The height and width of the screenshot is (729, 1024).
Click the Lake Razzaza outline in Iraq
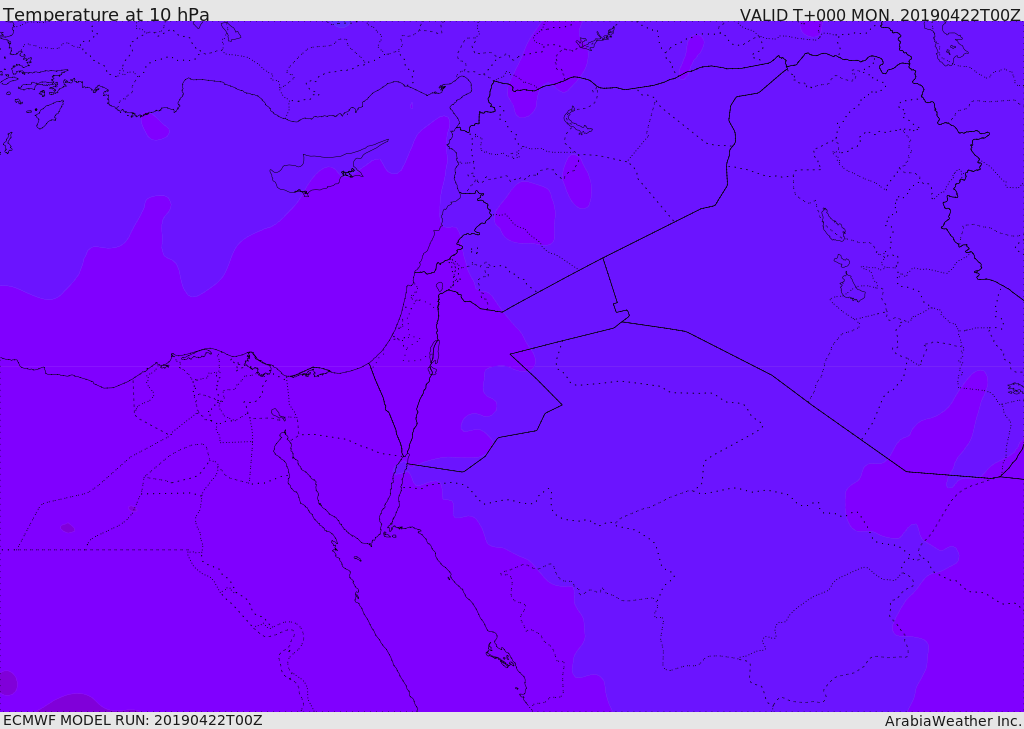852,288
